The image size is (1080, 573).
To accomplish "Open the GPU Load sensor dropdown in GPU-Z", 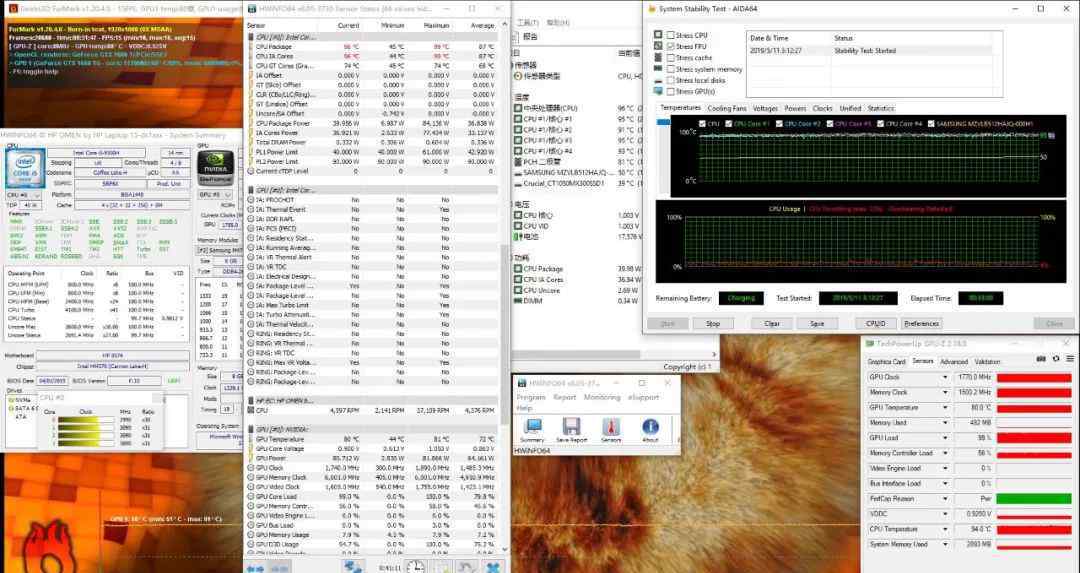I will [x=945, y=438].
